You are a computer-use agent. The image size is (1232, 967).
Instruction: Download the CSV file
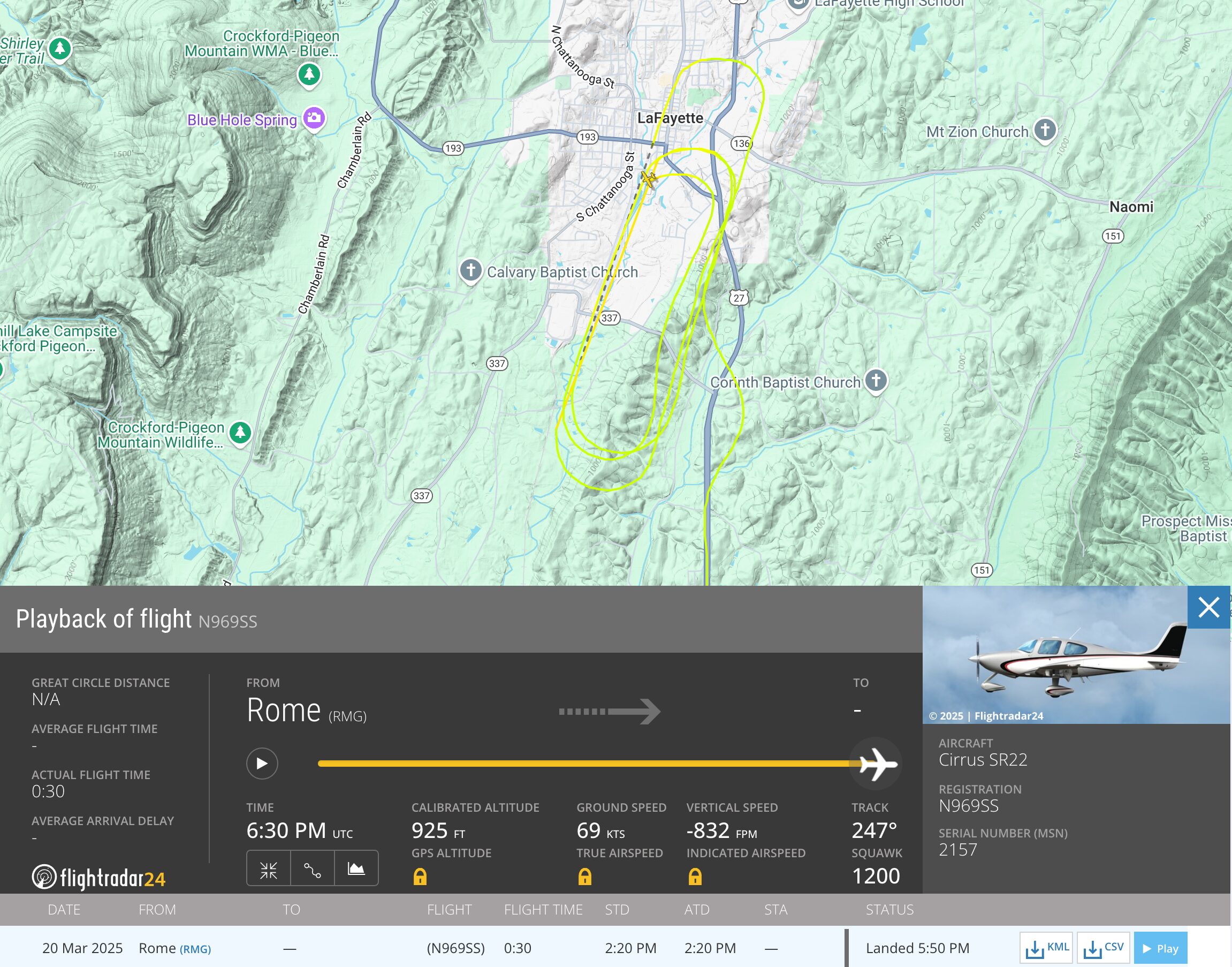pyautogui.click(x=1104, y=948)
